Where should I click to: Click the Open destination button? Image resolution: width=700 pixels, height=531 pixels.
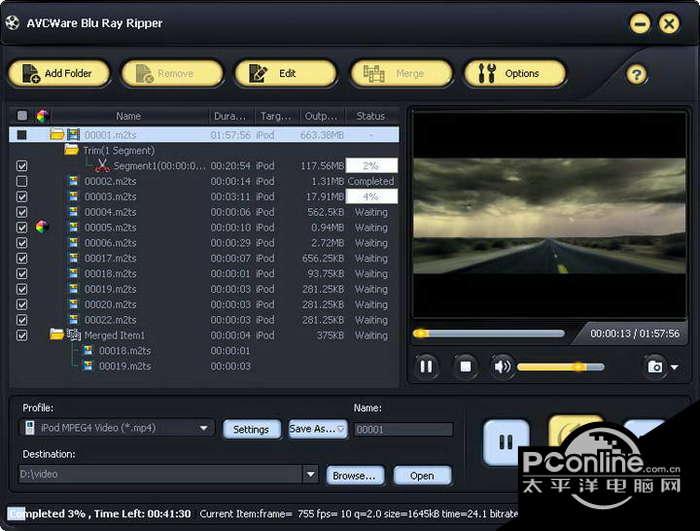(x=422, y=476)
